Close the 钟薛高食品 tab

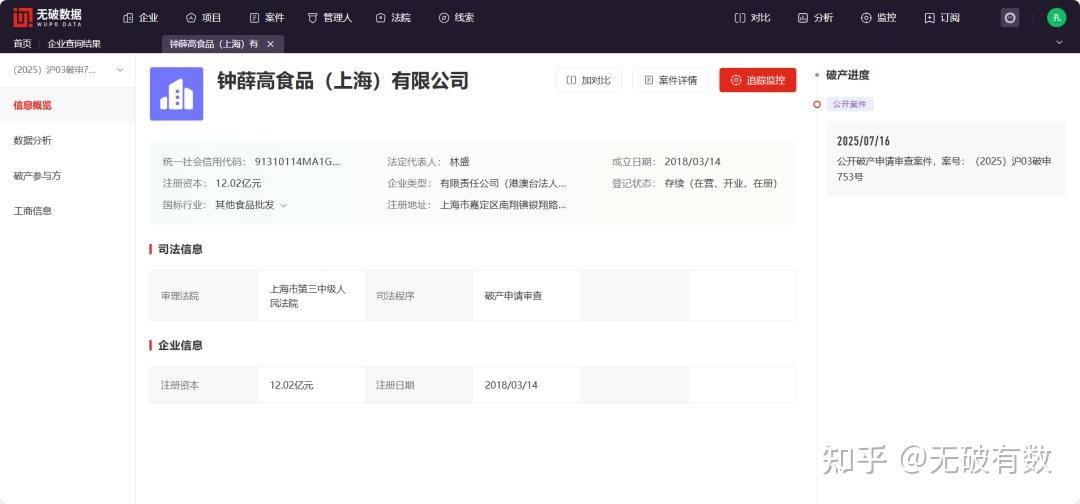click(271, 44)
